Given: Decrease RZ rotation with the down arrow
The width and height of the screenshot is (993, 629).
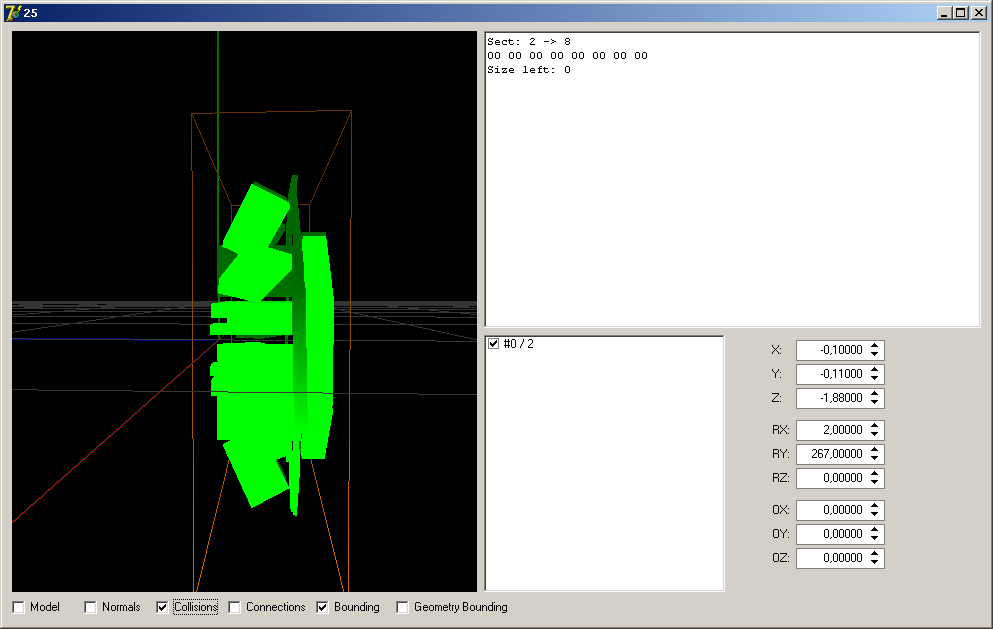Looking at the screenshot, I should click(x=875, y=483).
